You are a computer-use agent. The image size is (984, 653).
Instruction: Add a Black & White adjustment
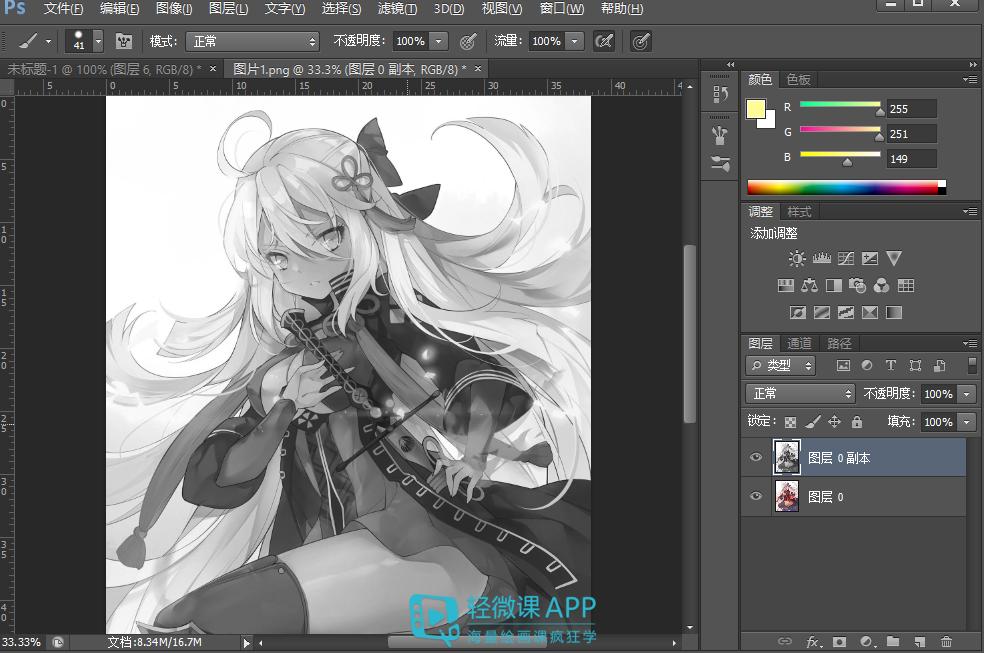click(834, 286)
